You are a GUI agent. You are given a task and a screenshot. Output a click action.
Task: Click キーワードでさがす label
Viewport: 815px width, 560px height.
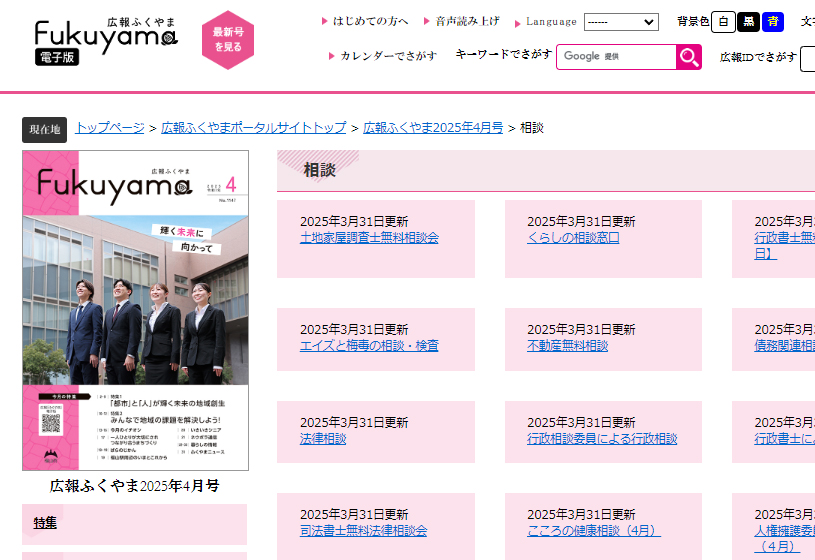coord(503,54)
